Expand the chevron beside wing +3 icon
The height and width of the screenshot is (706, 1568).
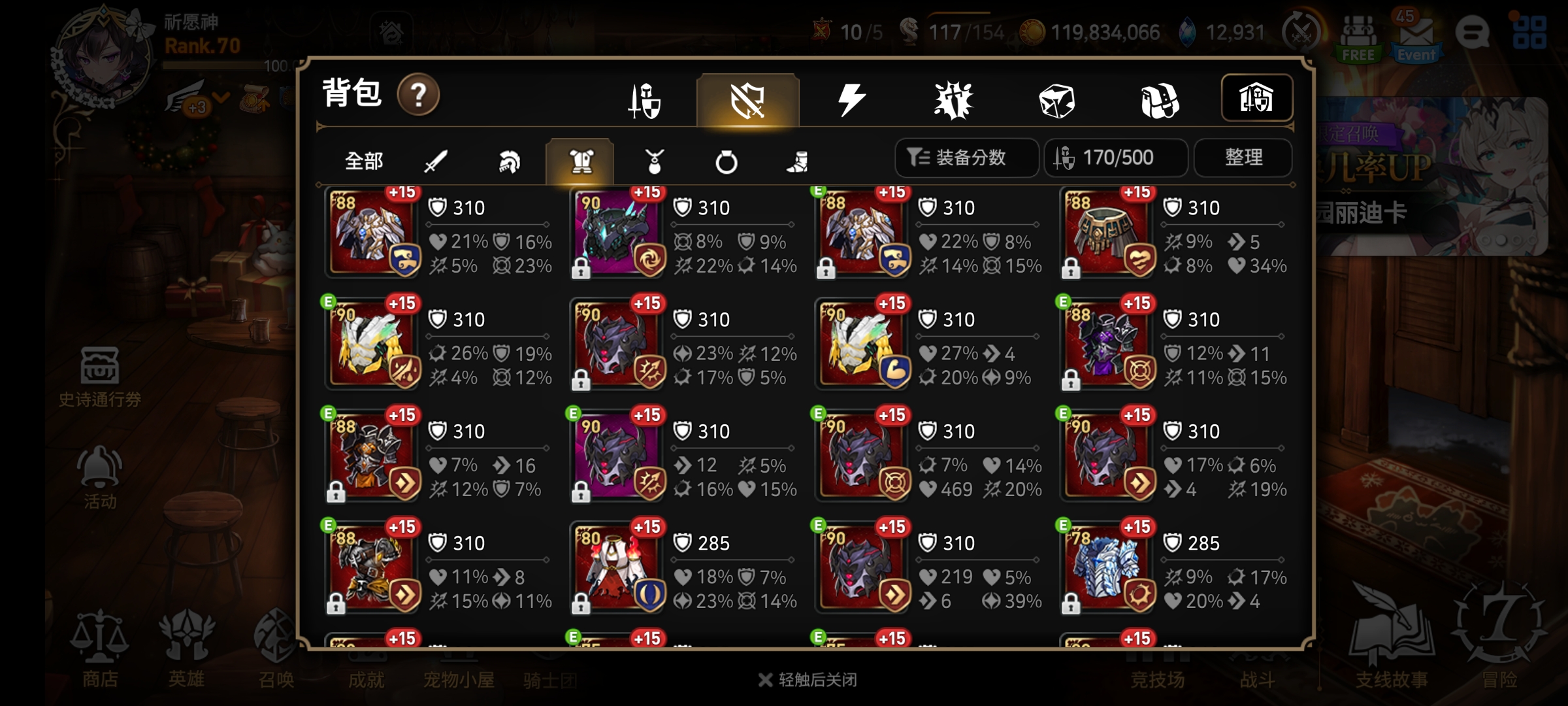(x=221, y=98)
